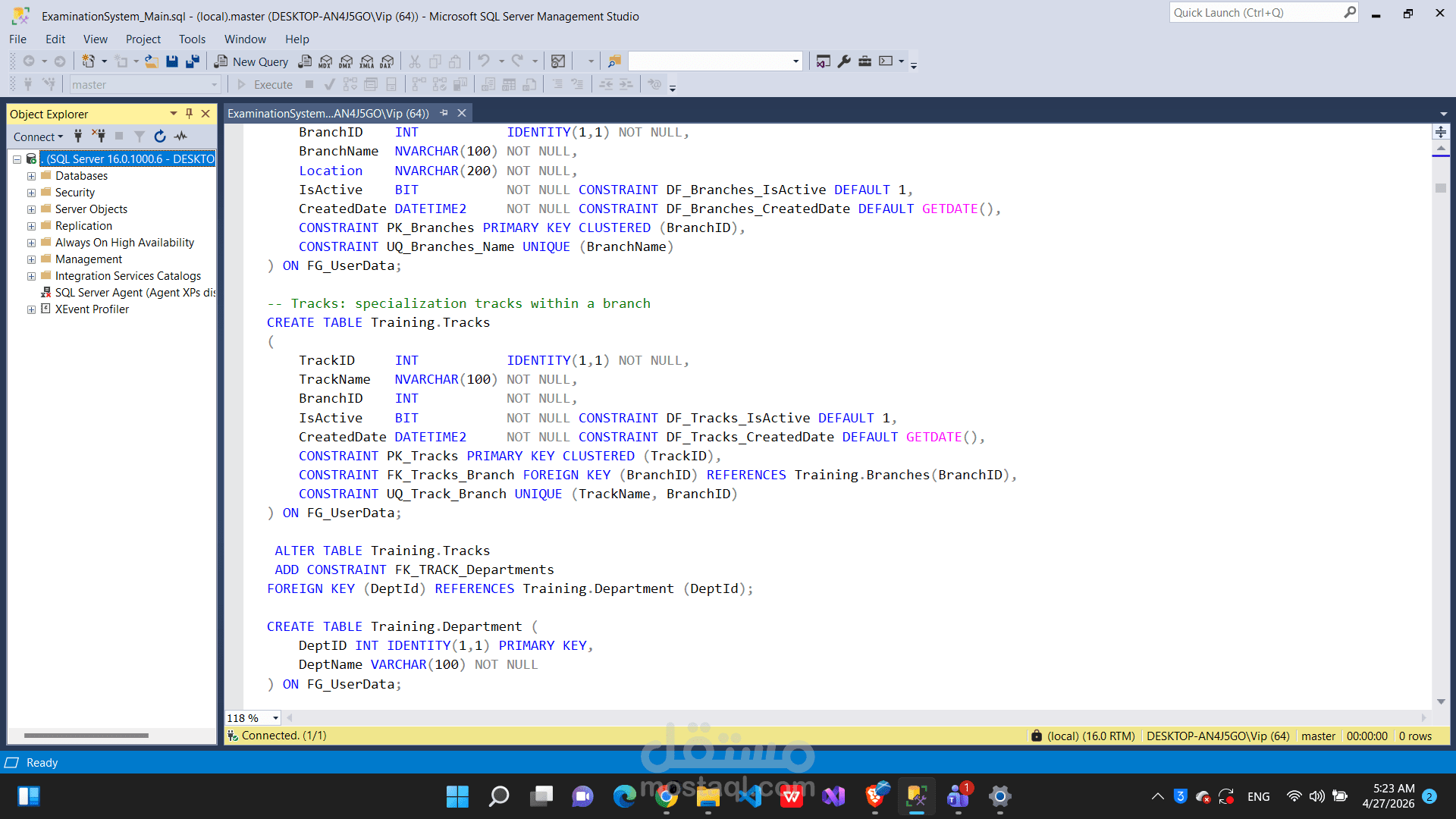Open an Analysis Services DMX query
This screenshot has width=1456, height=819.
[x=346, y=61]
